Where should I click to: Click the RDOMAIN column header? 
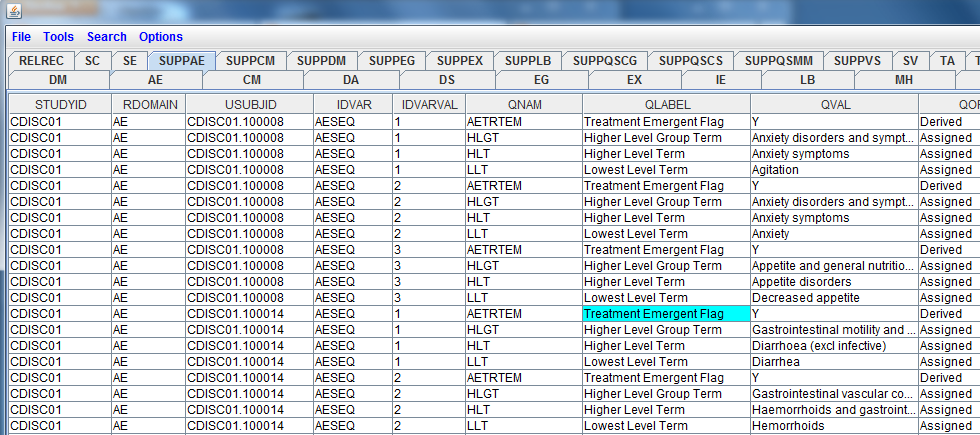(149, 104)
